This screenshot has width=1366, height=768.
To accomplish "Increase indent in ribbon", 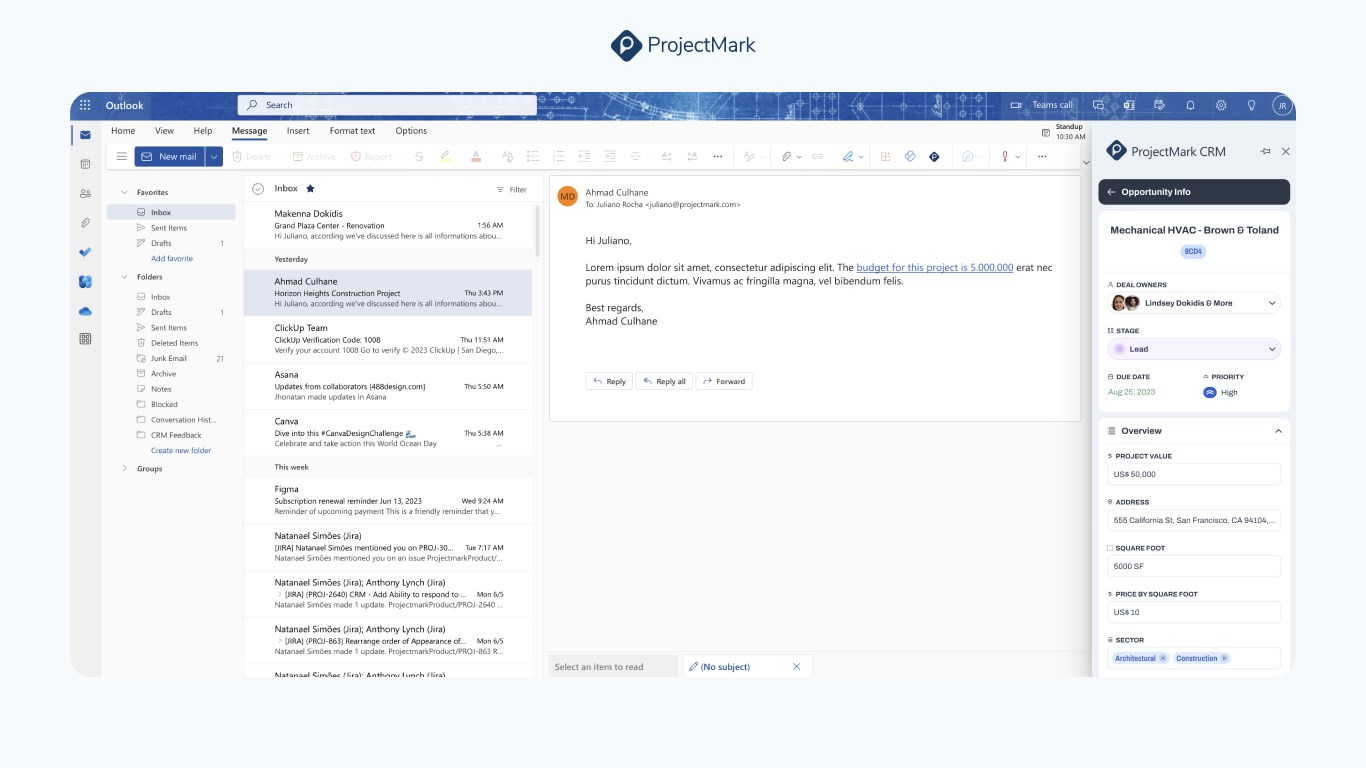I will 609,156.
